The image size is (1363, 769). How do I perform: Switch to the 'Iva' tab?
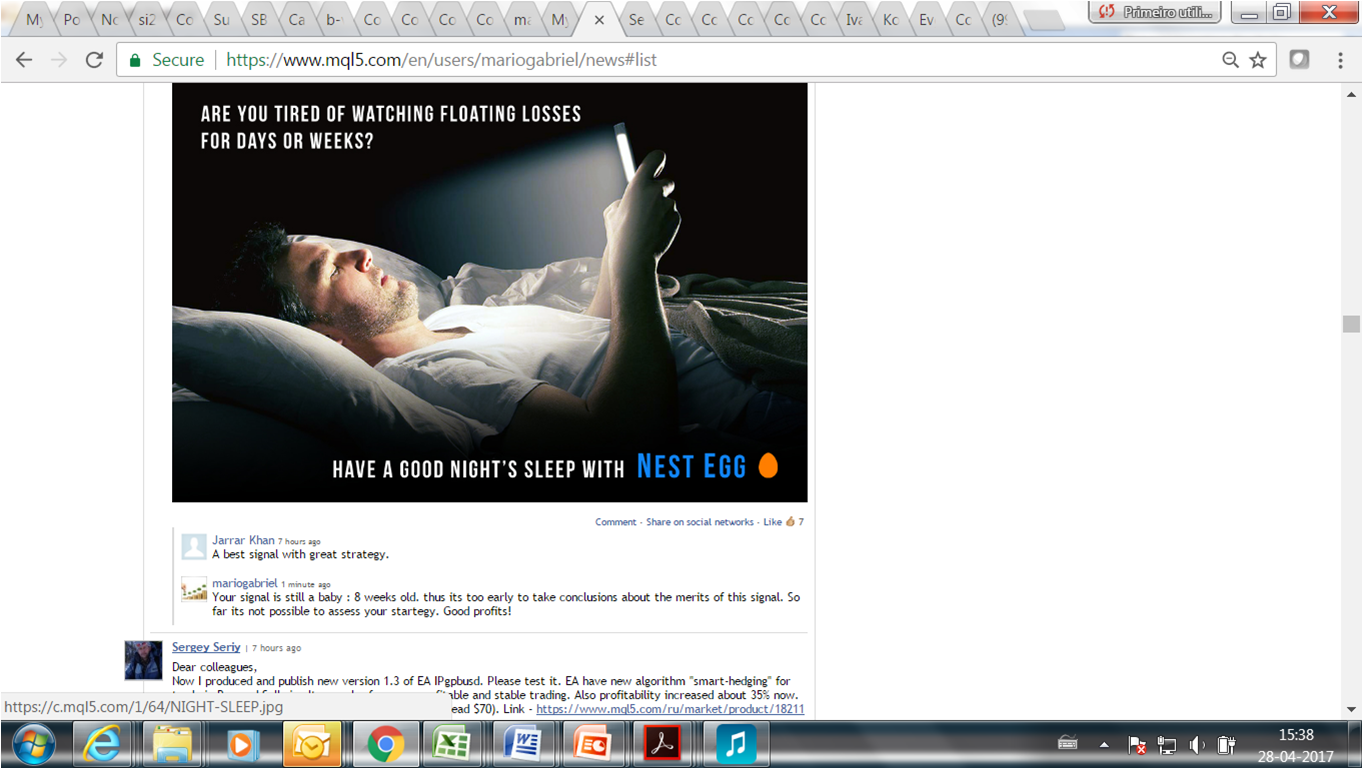point(854,20)
